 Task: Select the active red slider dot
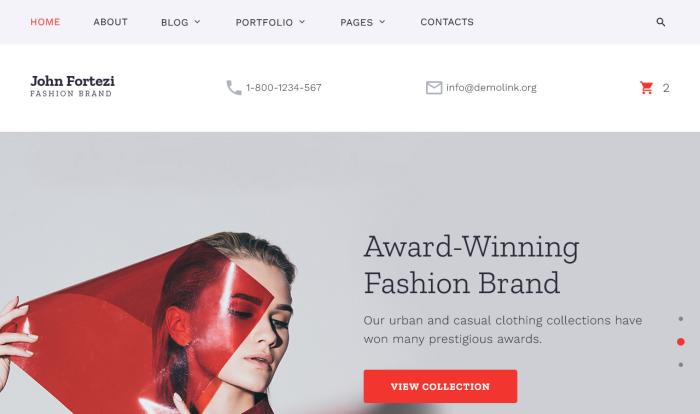tap(680, 342)
